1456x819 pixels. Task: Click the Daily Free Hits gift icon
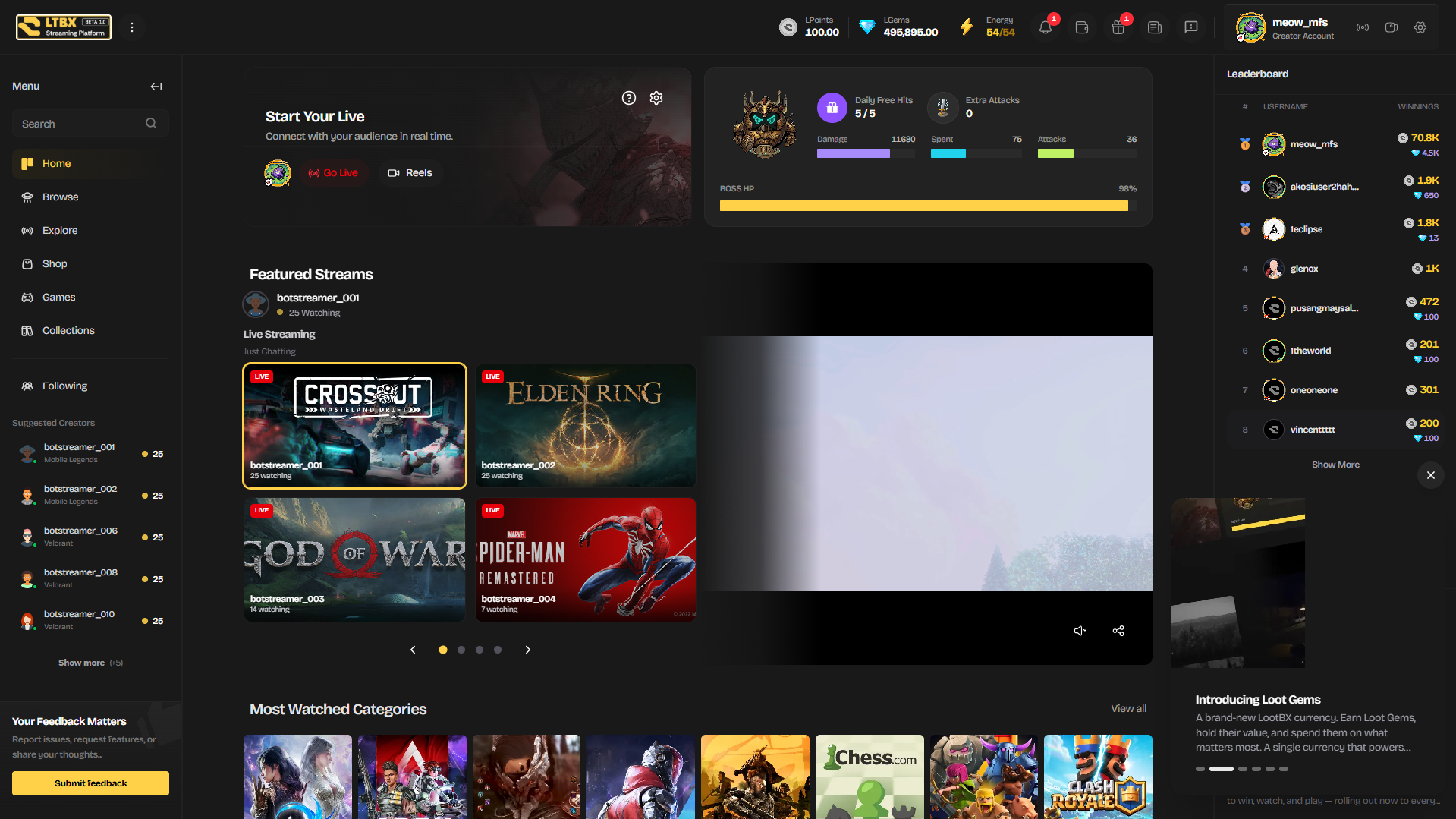[832, 108]
